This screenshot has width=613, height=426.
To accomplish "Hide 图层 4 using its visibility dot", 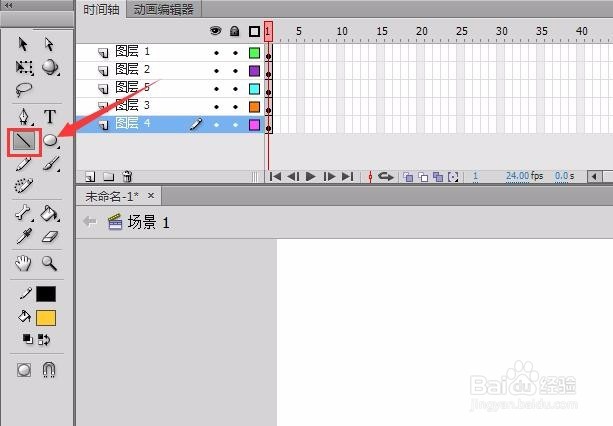I will coord(217,125).
